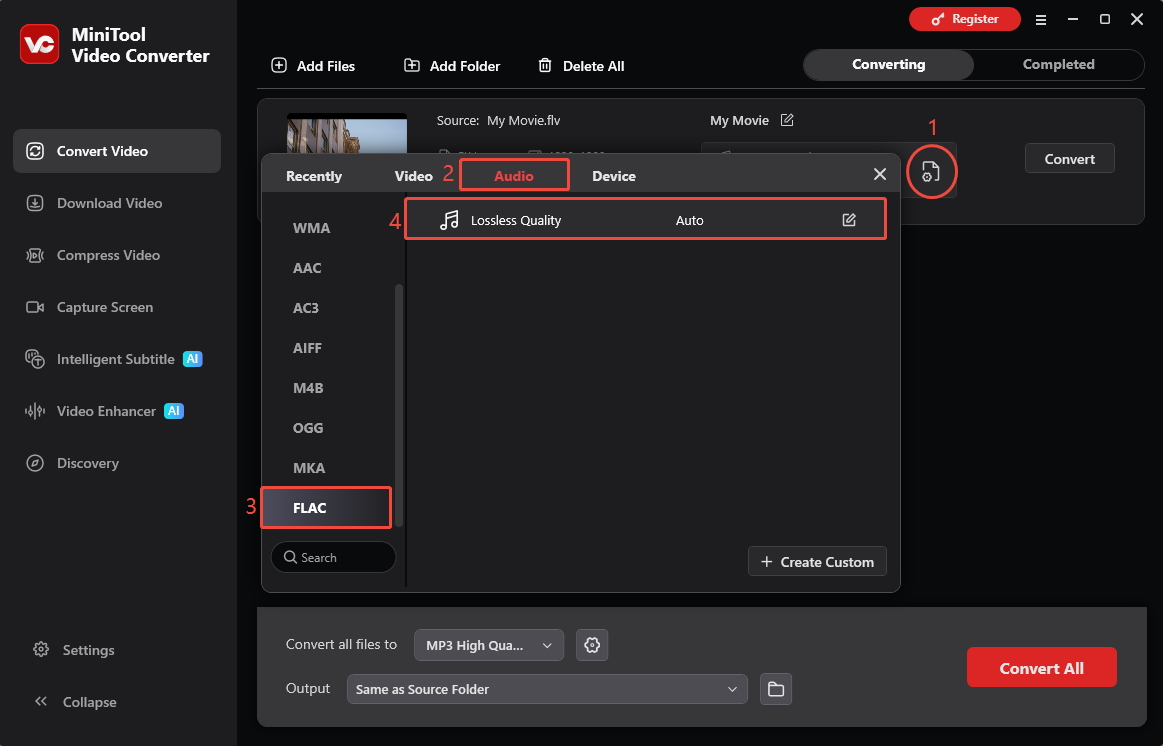Browse the output folder
This screenshot has width=1163, height=746.
776,689
